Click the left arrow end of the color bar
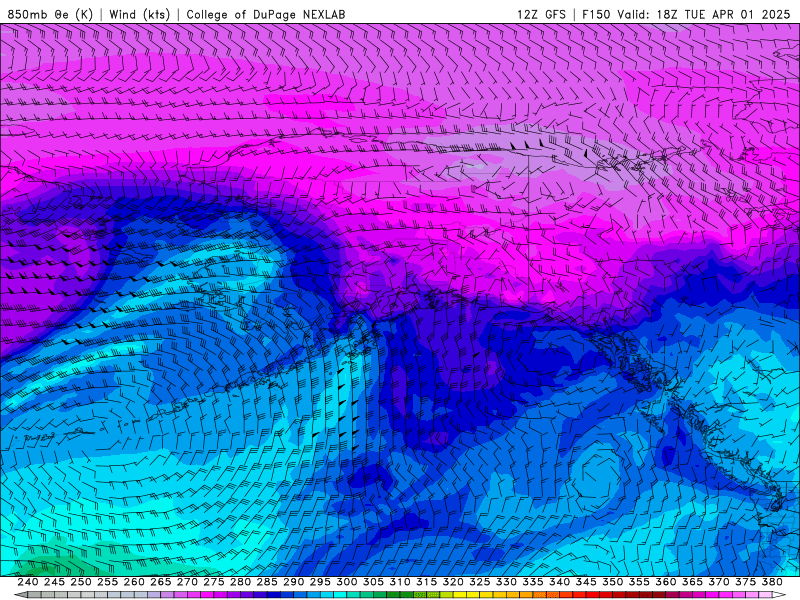Viewport: 800px width, 600px height. 21,595
